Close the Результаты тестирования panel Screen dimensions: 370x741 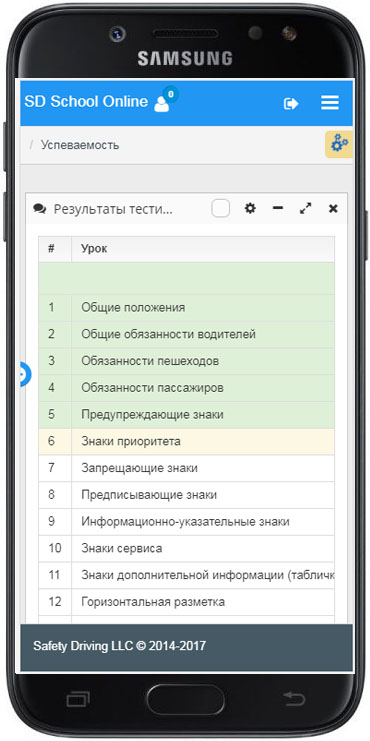click(x=333, y=208)
